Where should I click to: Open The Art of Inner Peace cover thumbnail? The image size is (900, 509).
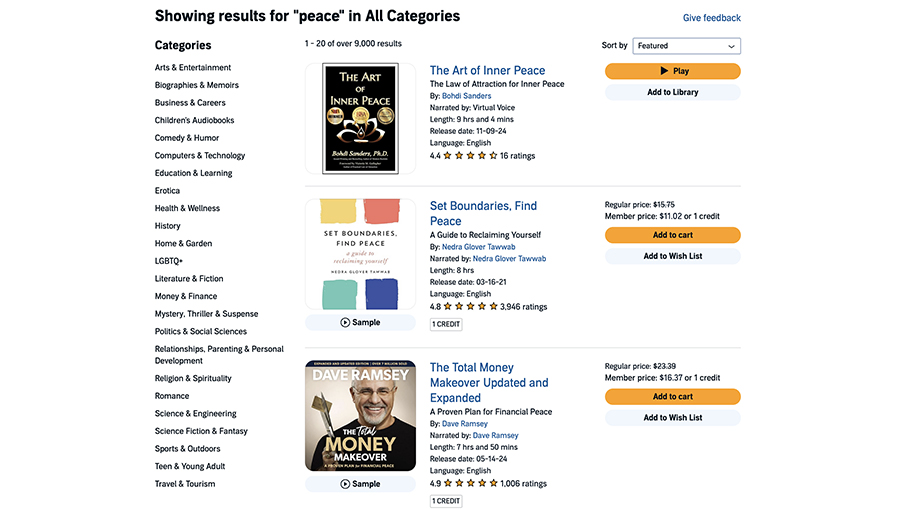tap(360, 119)
